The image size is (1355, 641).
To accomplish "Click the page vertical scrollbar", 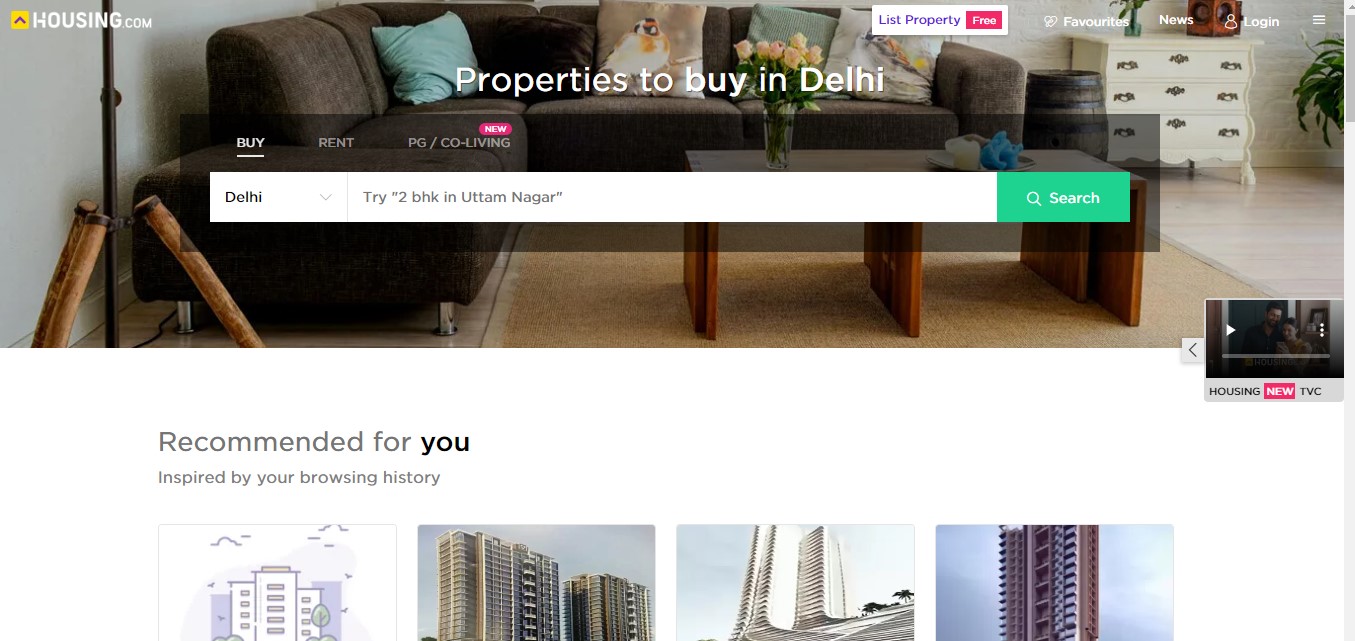I will pyautogui.click(x=1349, y=320).
